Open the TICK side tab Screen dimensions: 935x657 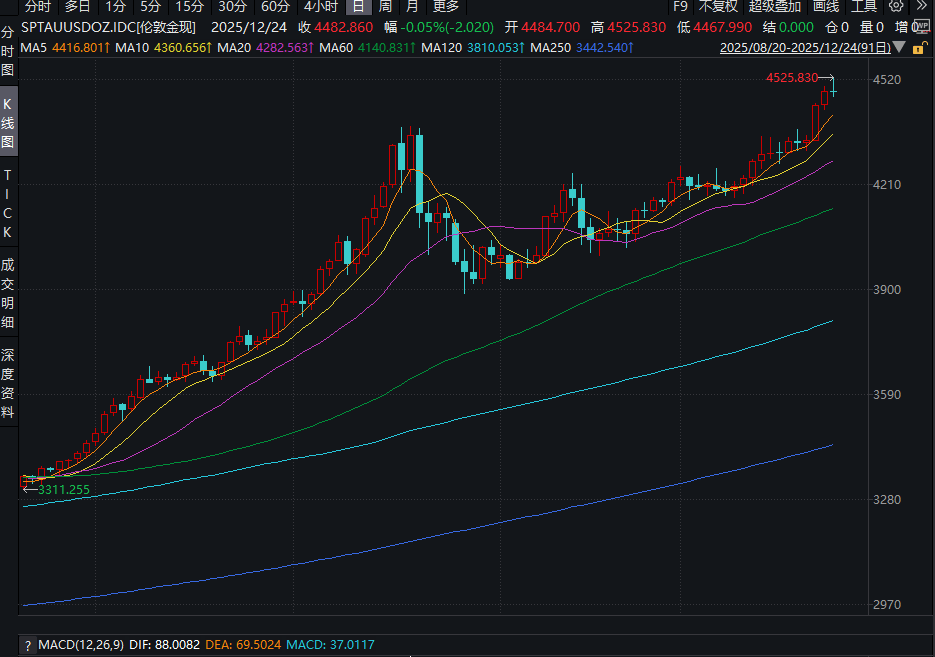click(x=8, y=203)
